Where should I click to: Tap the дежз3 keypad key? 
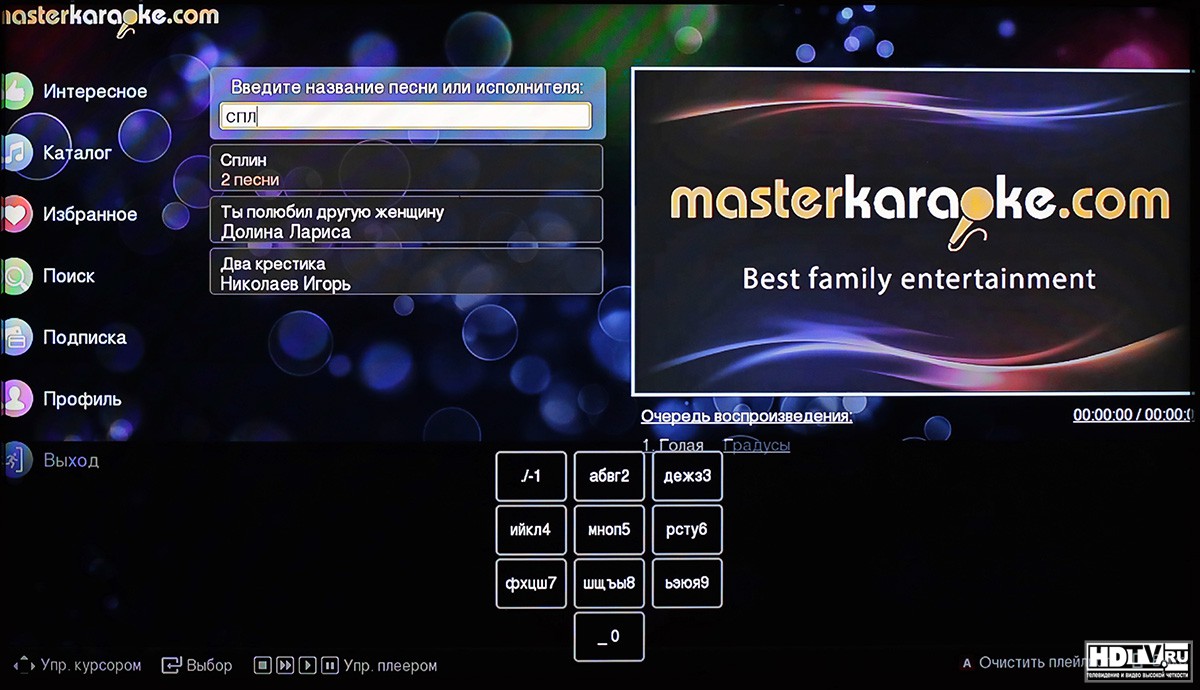[x=687, y=476]
